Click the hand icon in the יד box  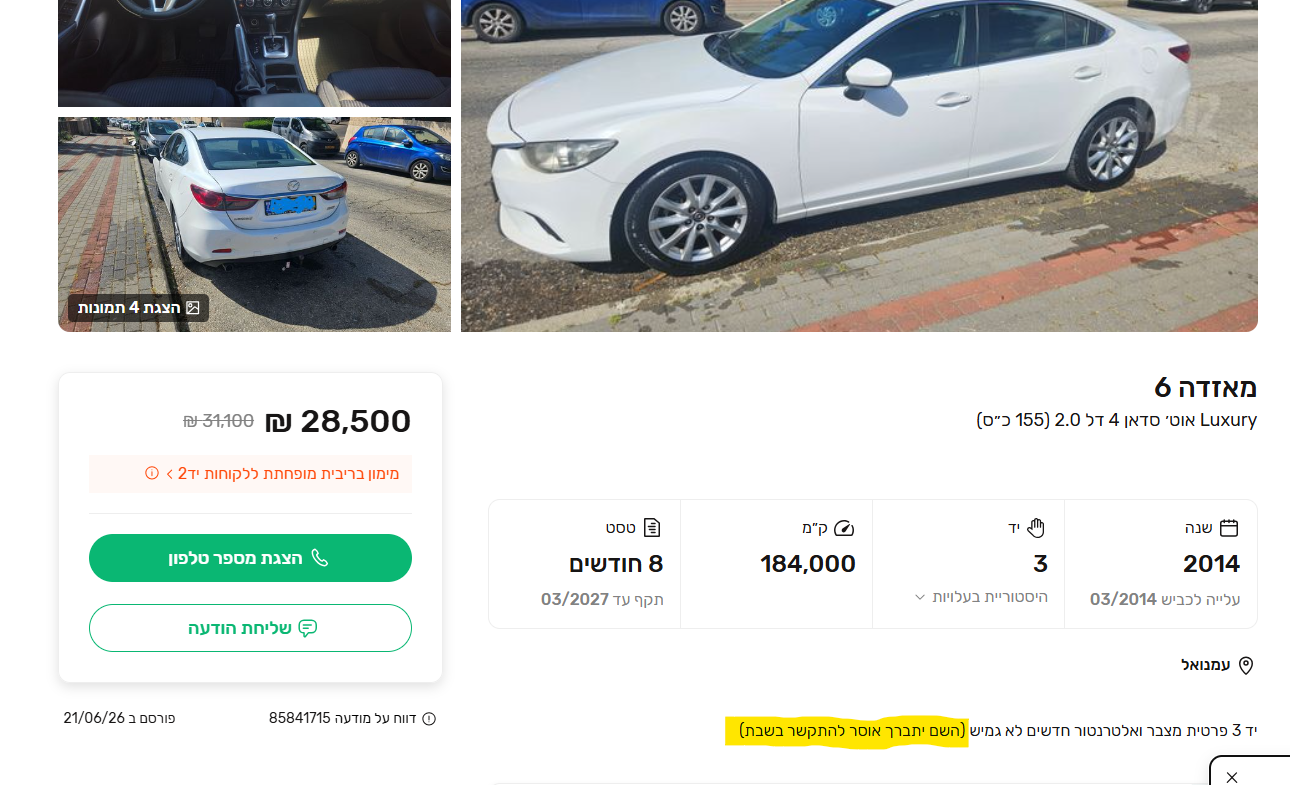tap(1036, 528)
